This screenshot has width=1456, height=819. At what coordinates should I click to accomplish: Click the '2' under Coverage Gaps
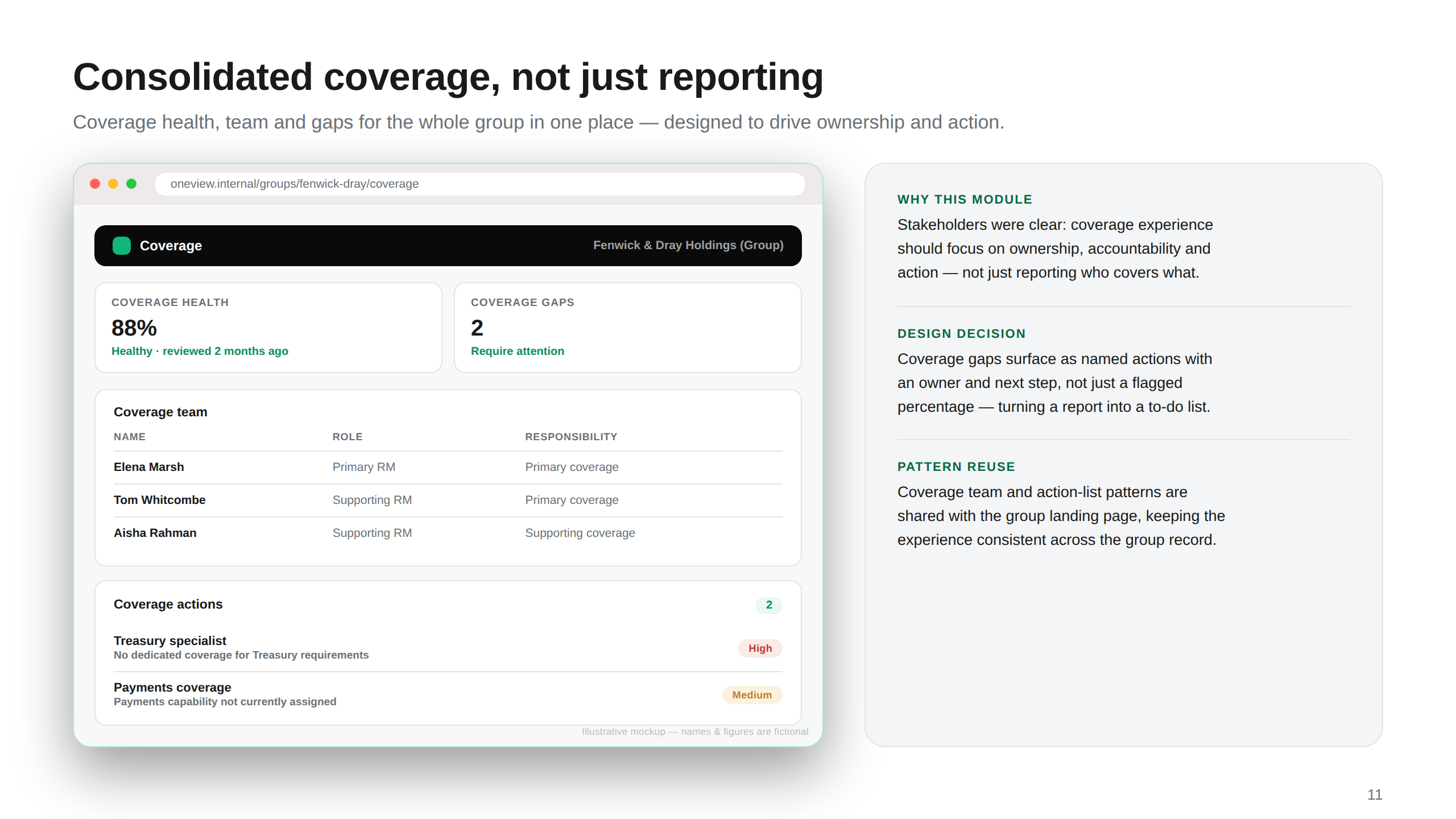pos(477,328)
